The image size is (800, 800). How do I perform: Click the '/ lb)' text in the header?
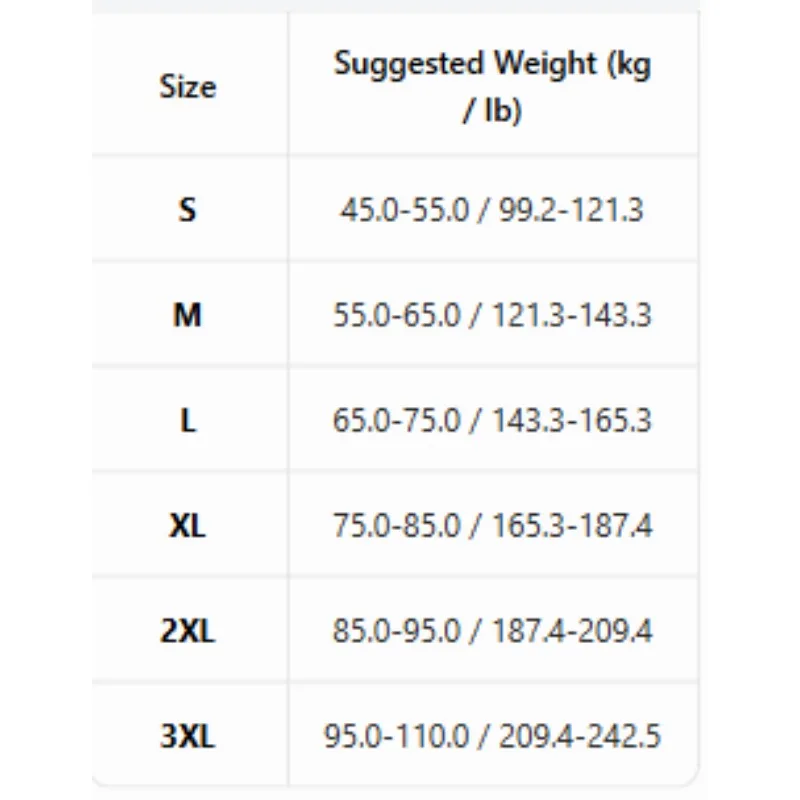point(492,110)
